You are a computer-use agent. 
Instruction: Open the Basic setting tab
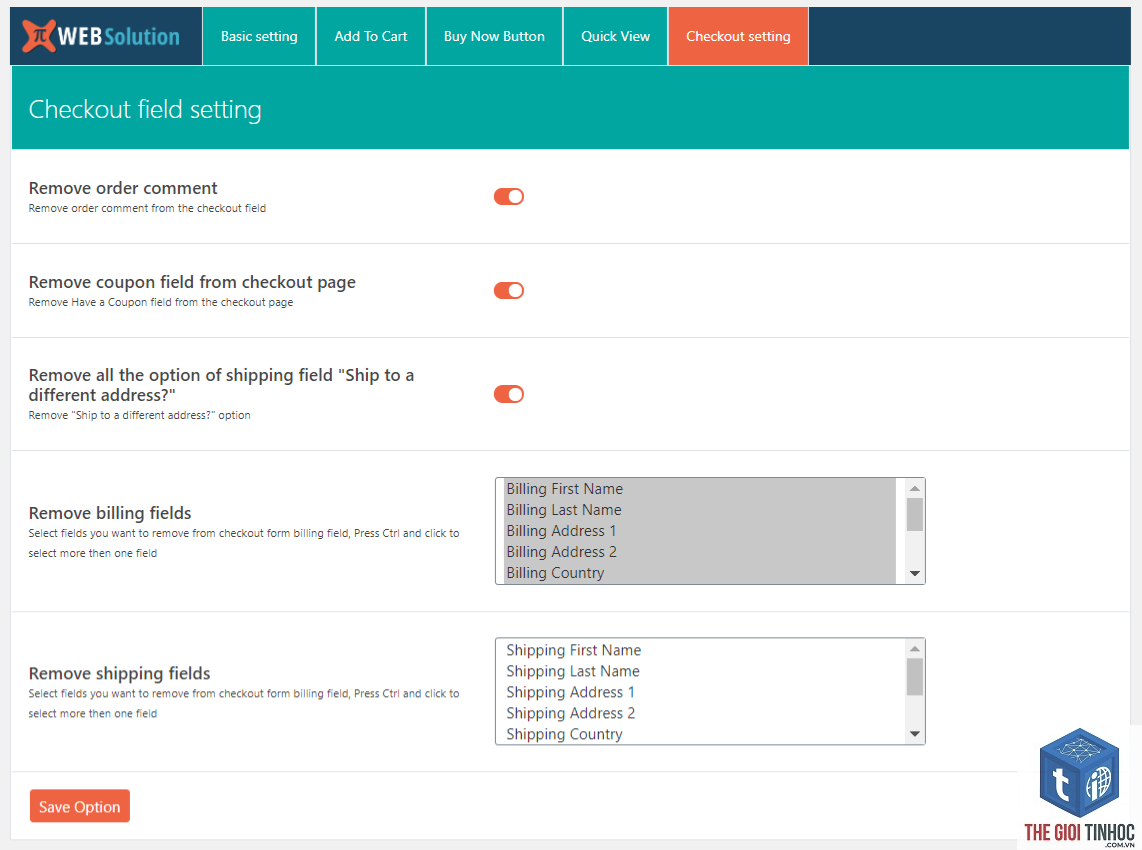(x=259, y=36)
